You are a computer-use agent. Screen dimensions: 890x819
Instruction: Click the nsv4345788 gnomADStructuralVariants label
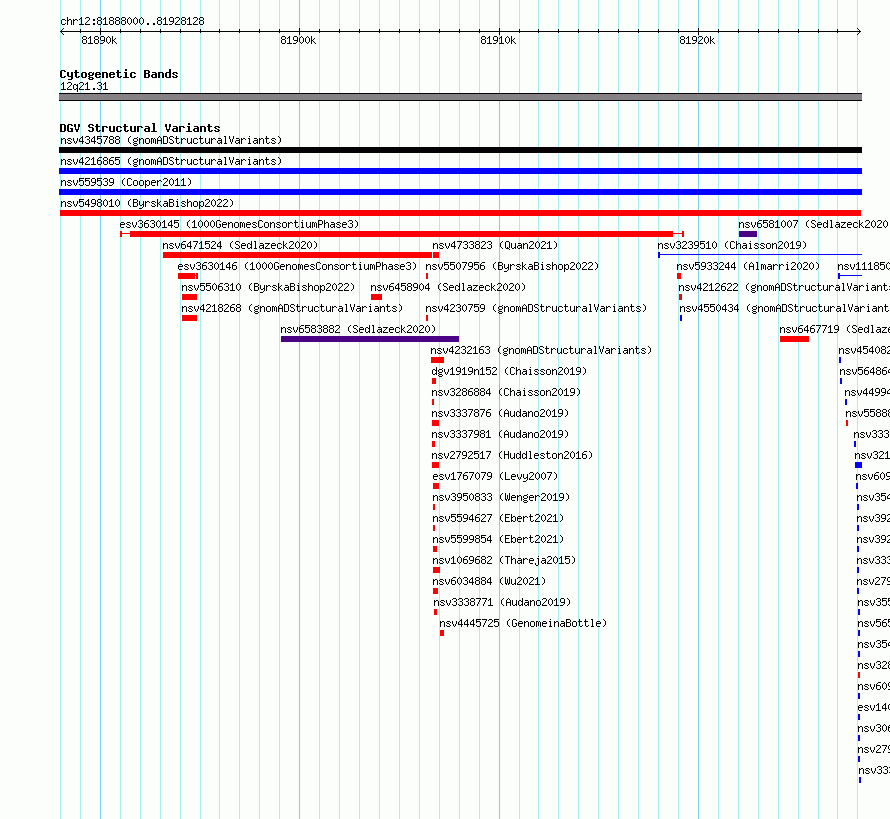pos(171,140)
